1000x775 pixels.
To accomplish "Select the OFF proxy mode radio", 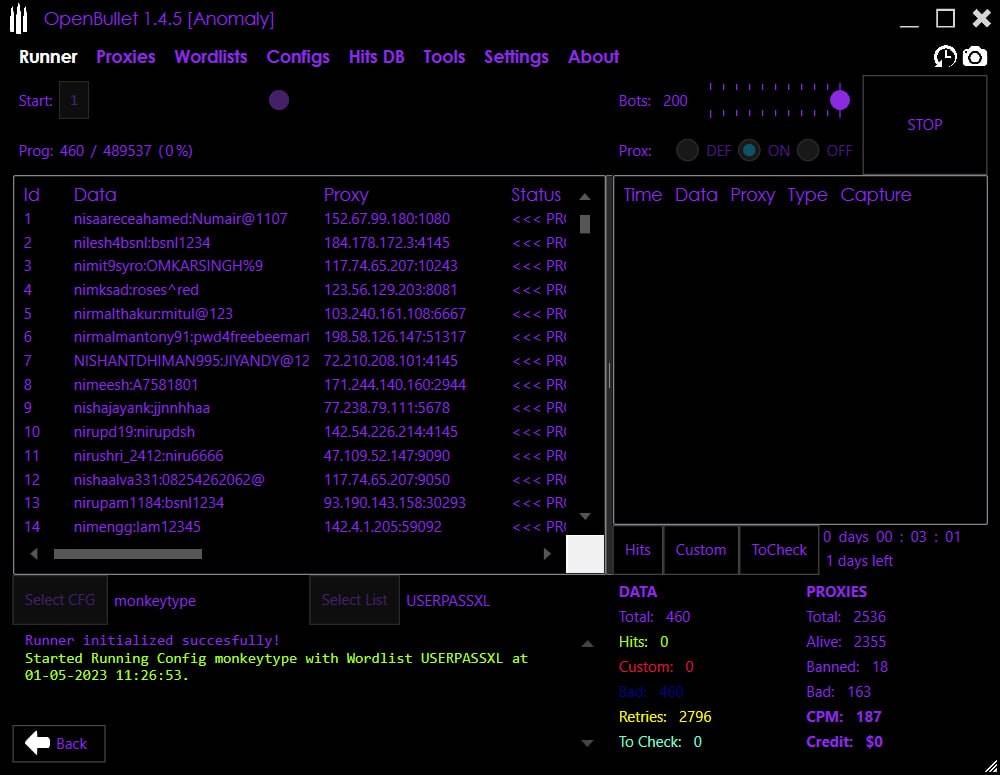I will (809, 151).
